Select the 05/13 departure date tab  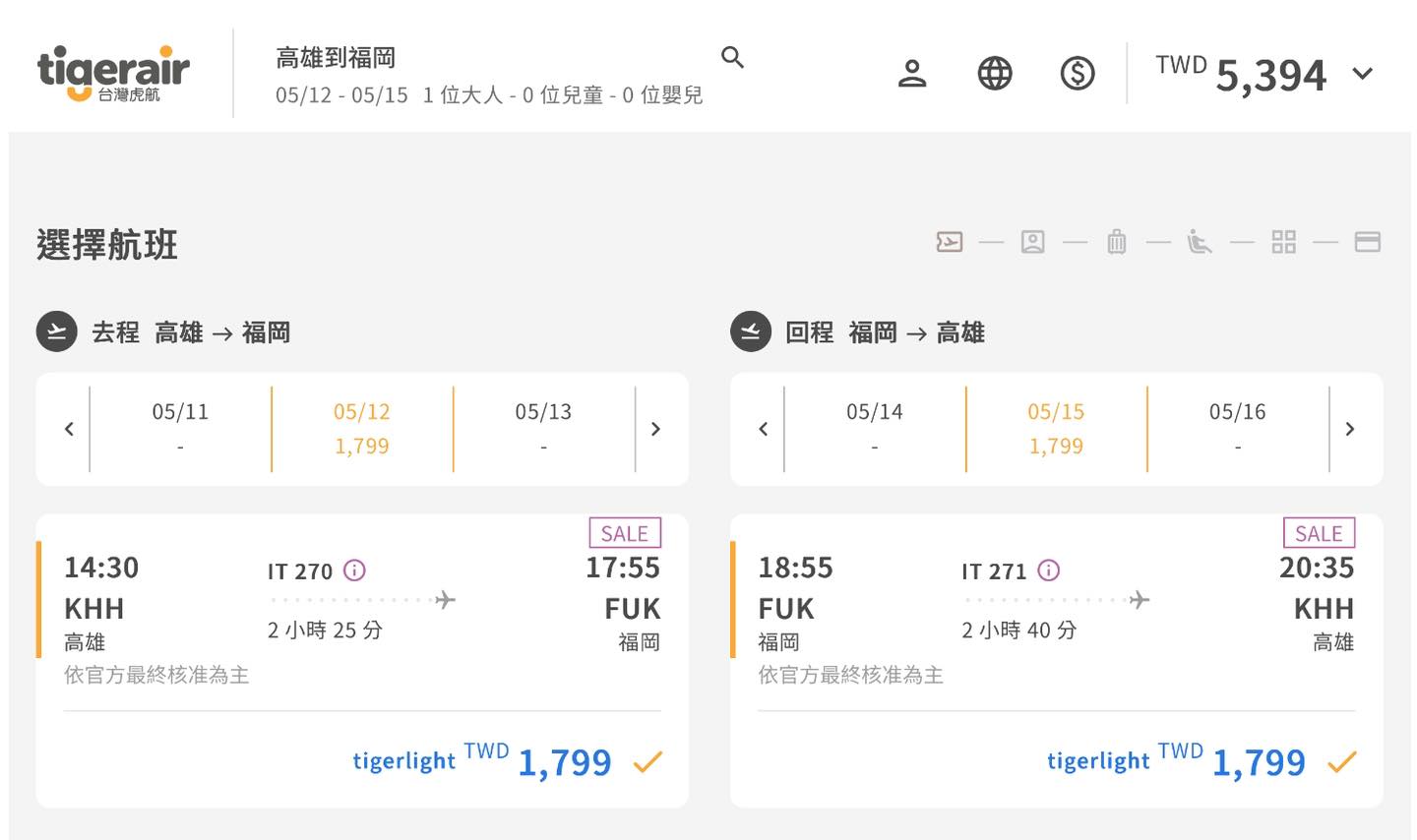tap(543, 428)
